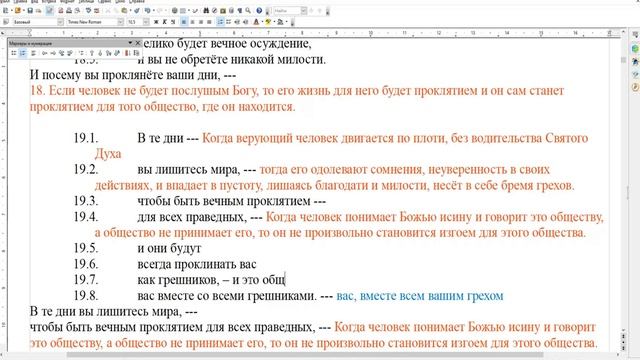The width and height of the screenshot is (640, 360).
Task: Toggle Center alignment
Action: pos(193,22)
